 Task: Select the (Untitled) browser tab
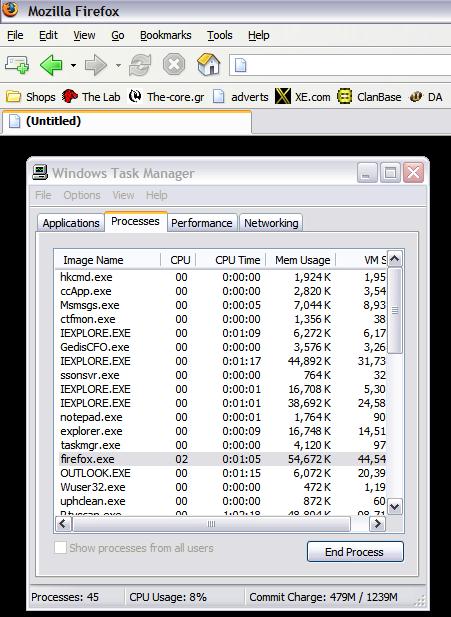click(127, 122)
